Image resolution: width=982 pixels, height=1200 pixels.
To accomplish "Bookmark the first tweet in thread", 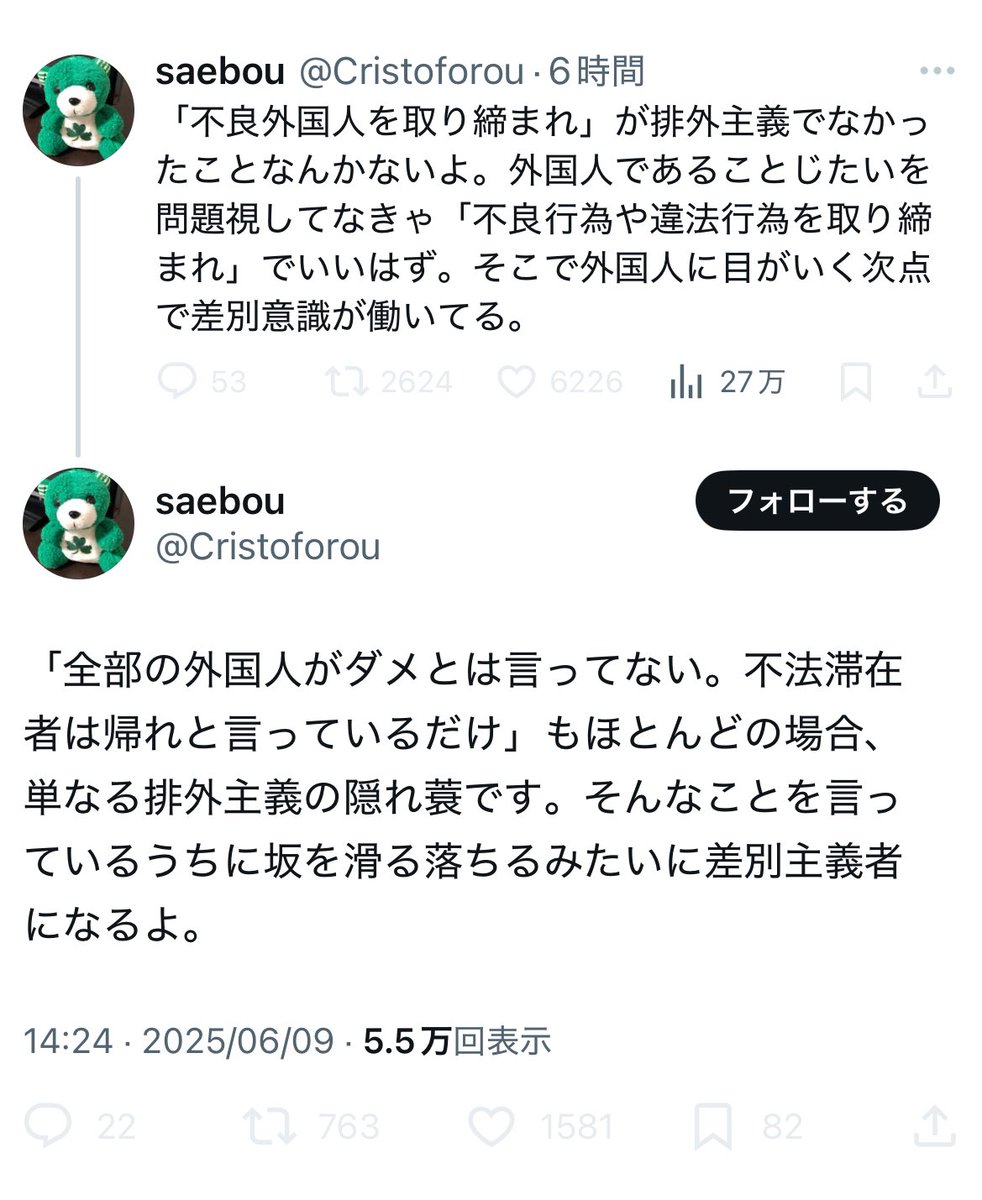I will (x=855, y=382).
